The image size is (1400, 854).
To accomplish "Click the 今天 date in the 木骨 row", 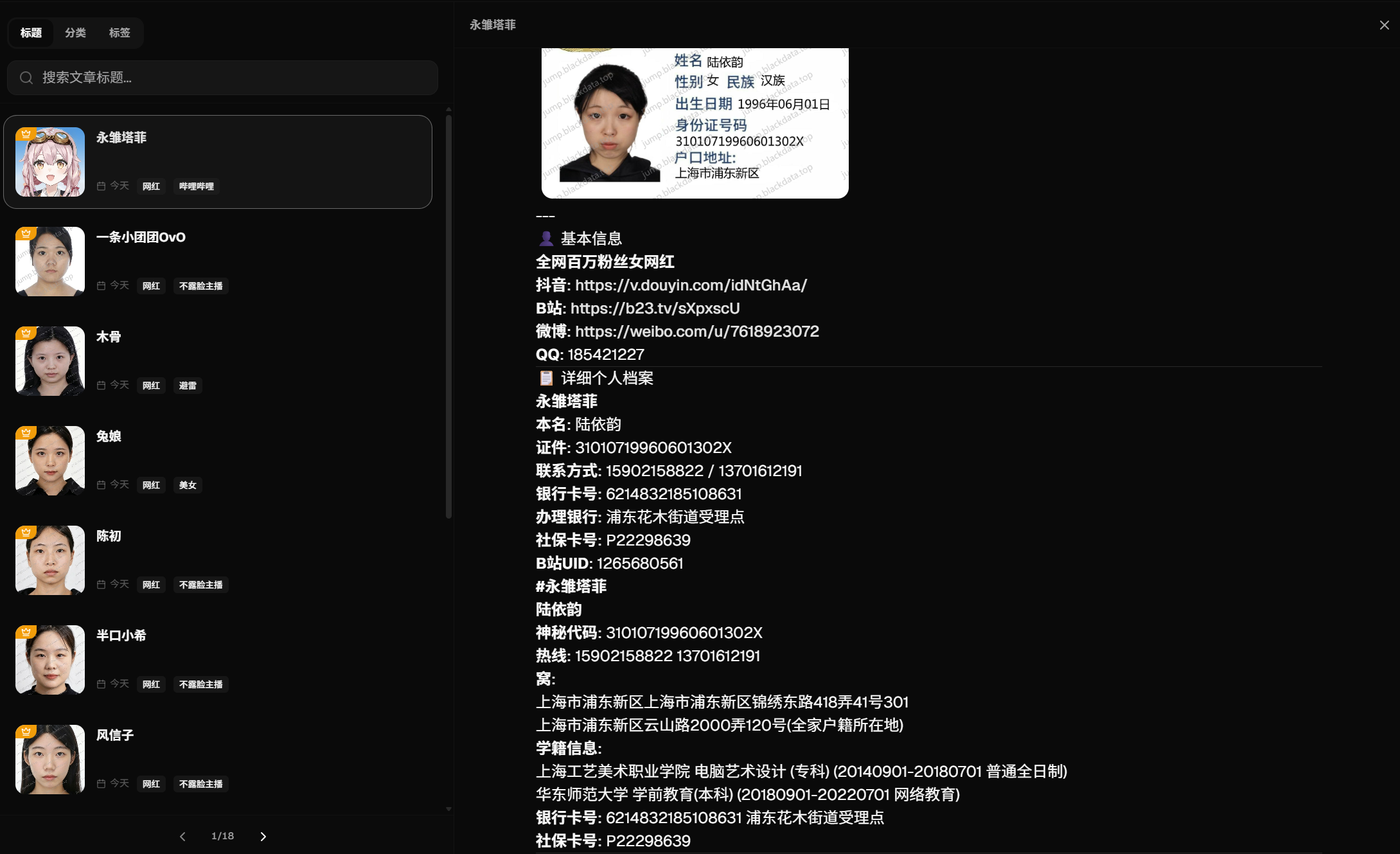I will [x=120, y=385].
